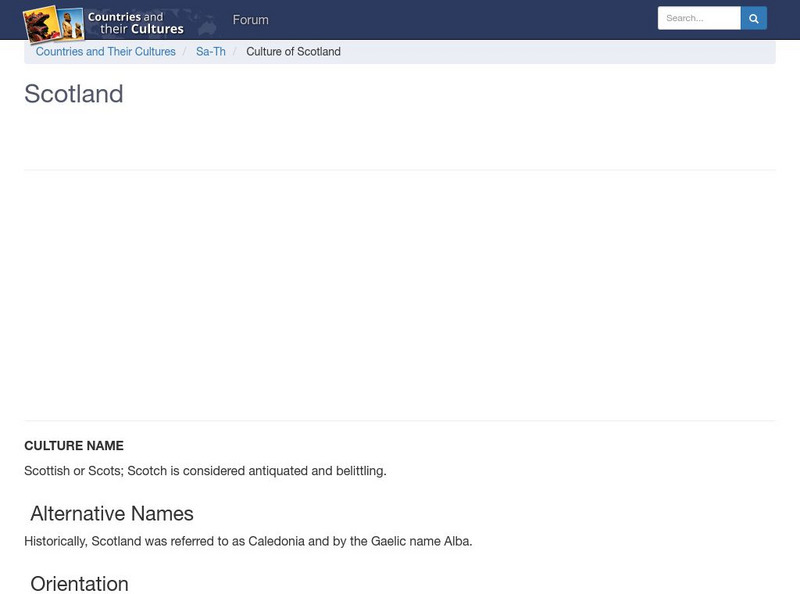Click the sentence starting 'Scottish or Scots'

click(x=205, y=471)
